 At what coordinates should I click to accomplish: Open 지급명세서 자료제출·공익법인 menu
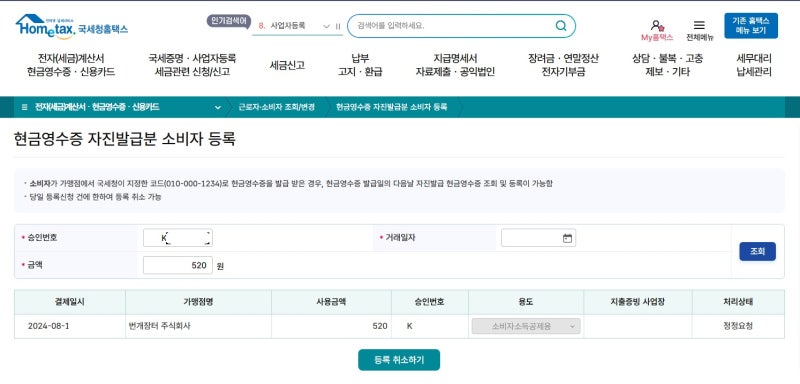pos(455,65)
